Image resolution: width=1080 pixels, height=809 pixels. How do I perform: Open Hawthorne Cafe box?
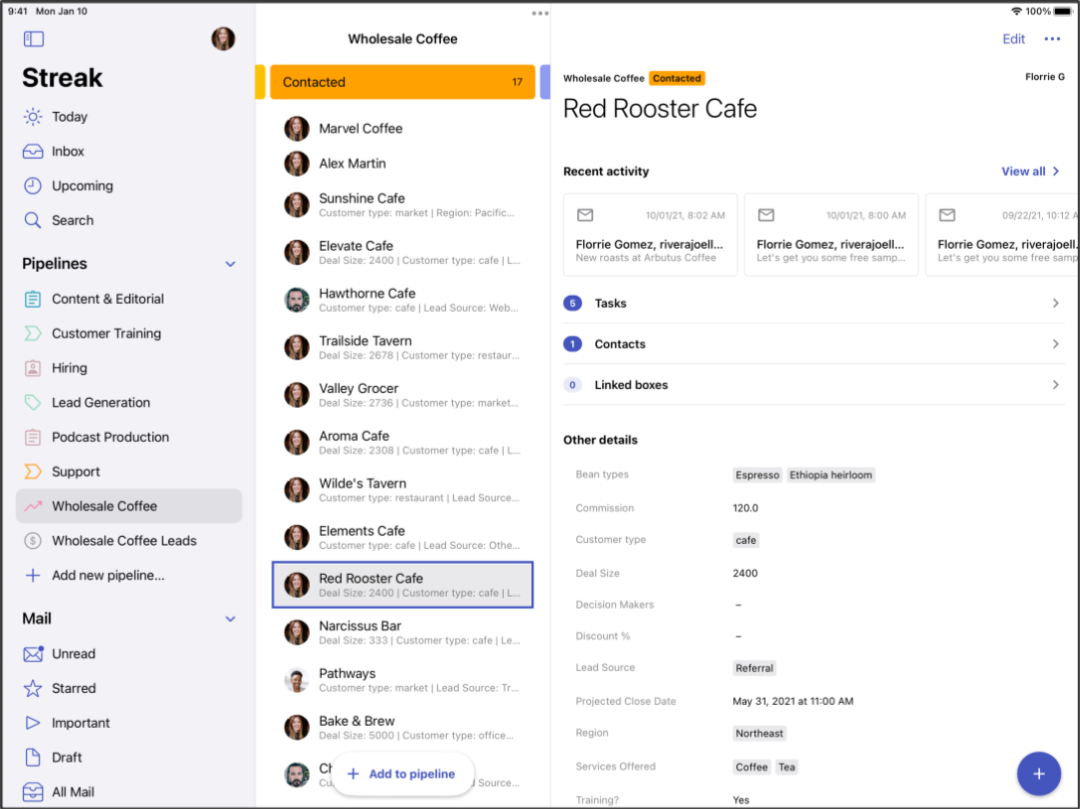coord(402,300)
